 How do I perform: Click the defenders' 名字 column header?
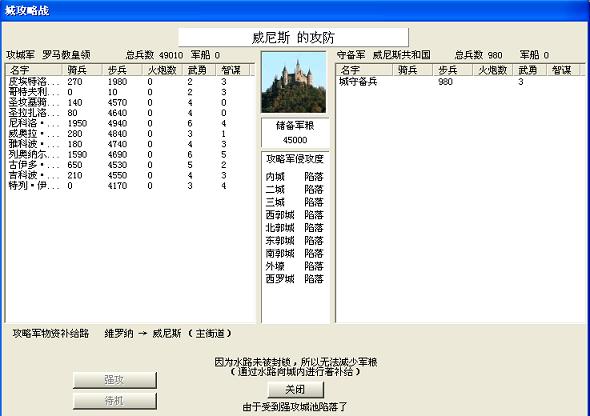pyautogui.click(x=365, y=70)
